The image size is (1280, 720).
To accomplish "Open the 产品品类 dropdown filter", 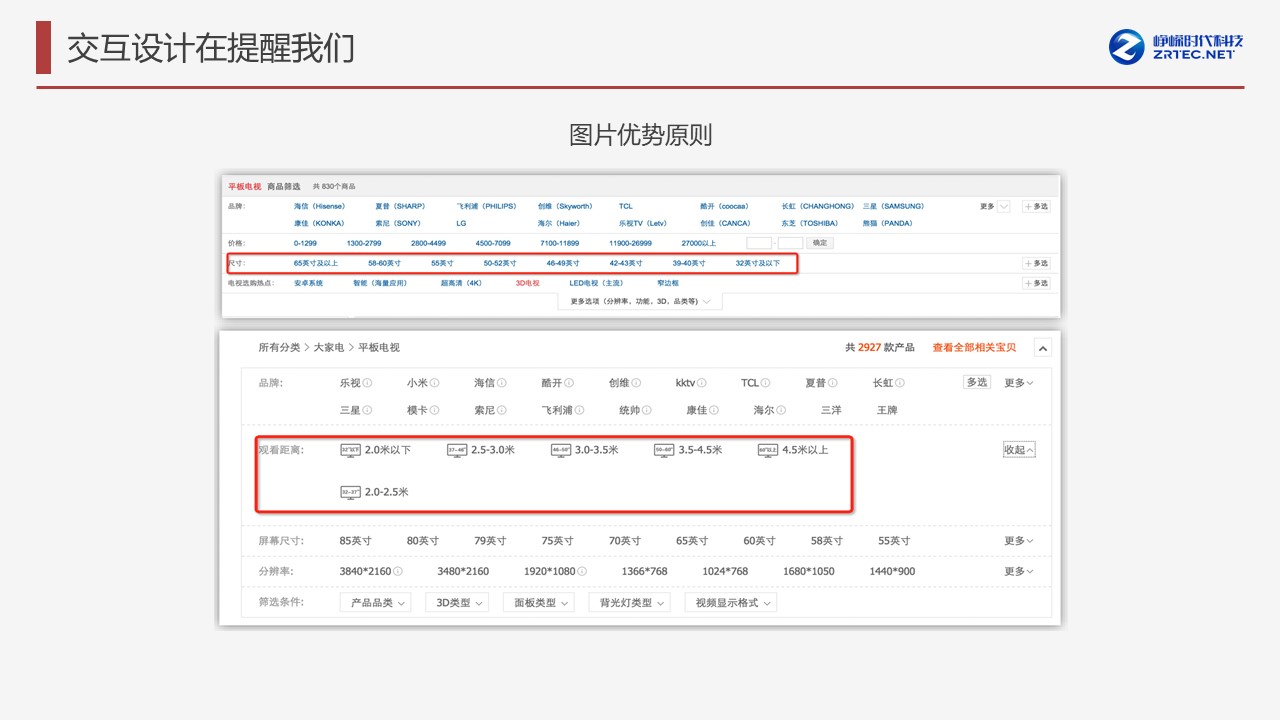I will (375, 603).
